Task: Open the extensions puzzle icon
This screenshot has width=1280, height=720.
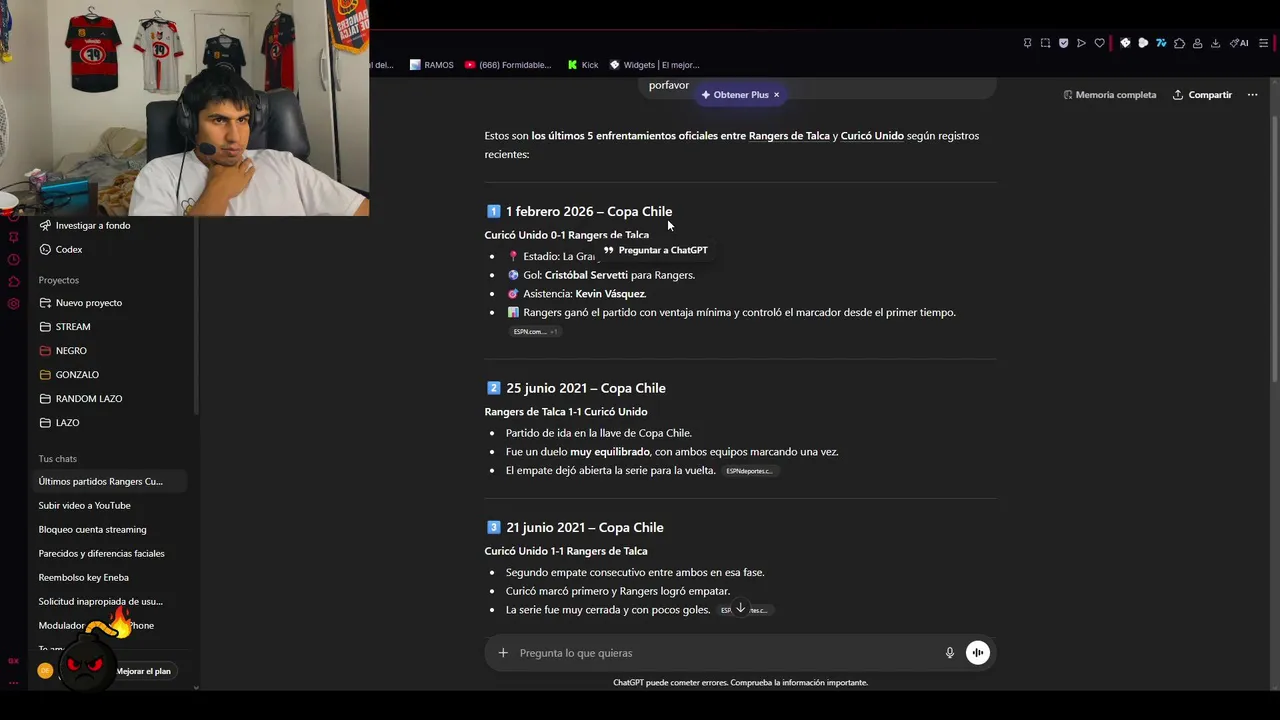Action: coord(1179,43)
